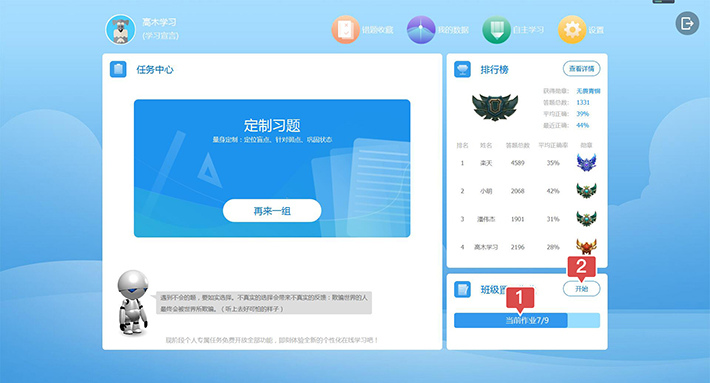Click the green badge in rank 3 row
The height and width of the screenshot is (383, 710).
pyautogui.click(x=586, y=219)
